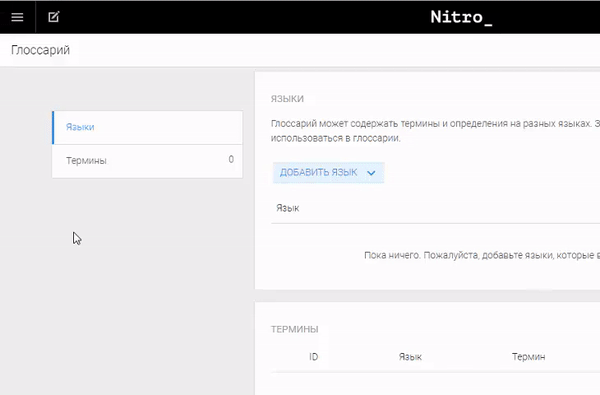This screenshot has width=600, height=395.
Task: Sort by Язык column in languages table
Action: pyautogui.click(x=288, y=208)
